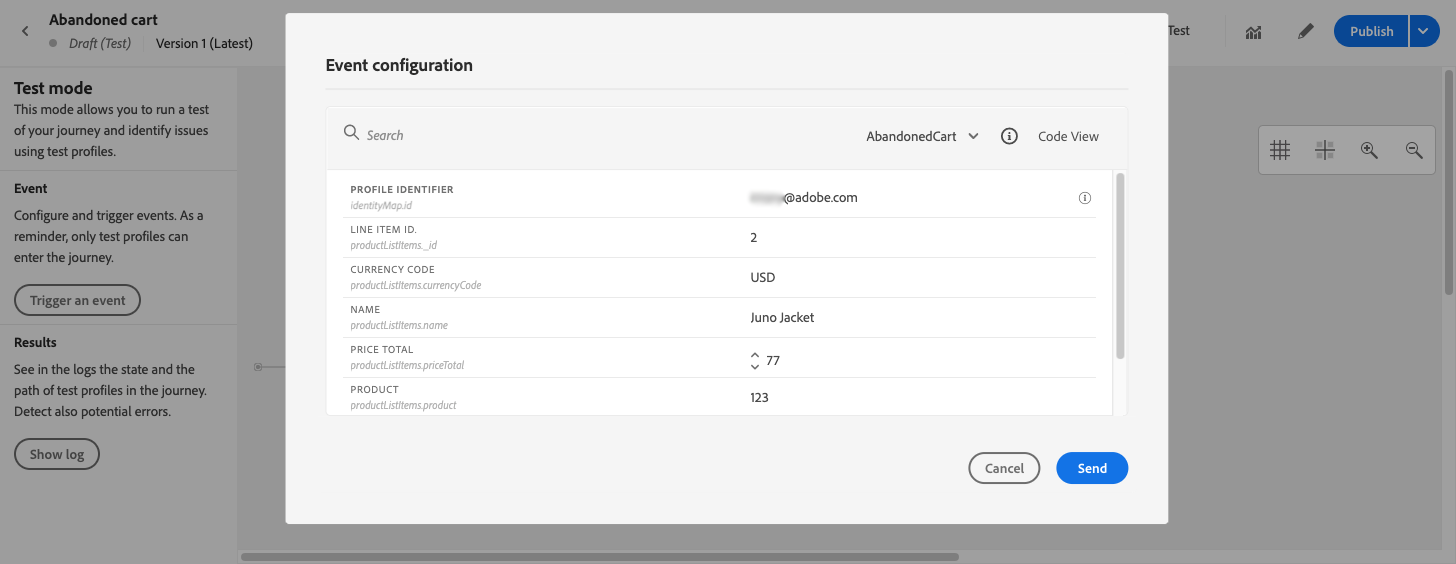Zoom in on the journey canvas

(x=1369, y=150)
